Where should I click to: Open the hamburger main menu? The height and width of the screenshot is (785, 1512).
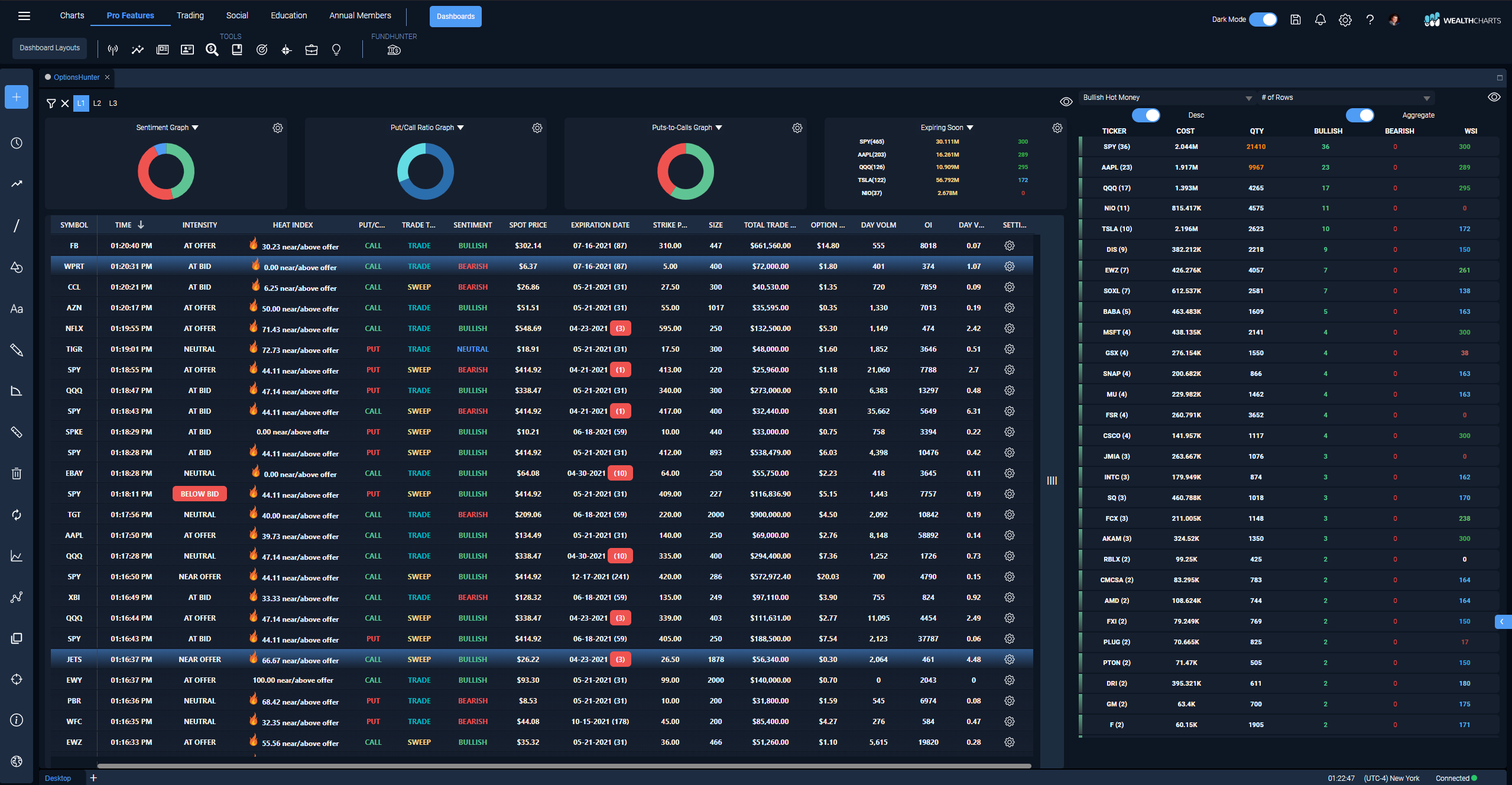[24, 16]
